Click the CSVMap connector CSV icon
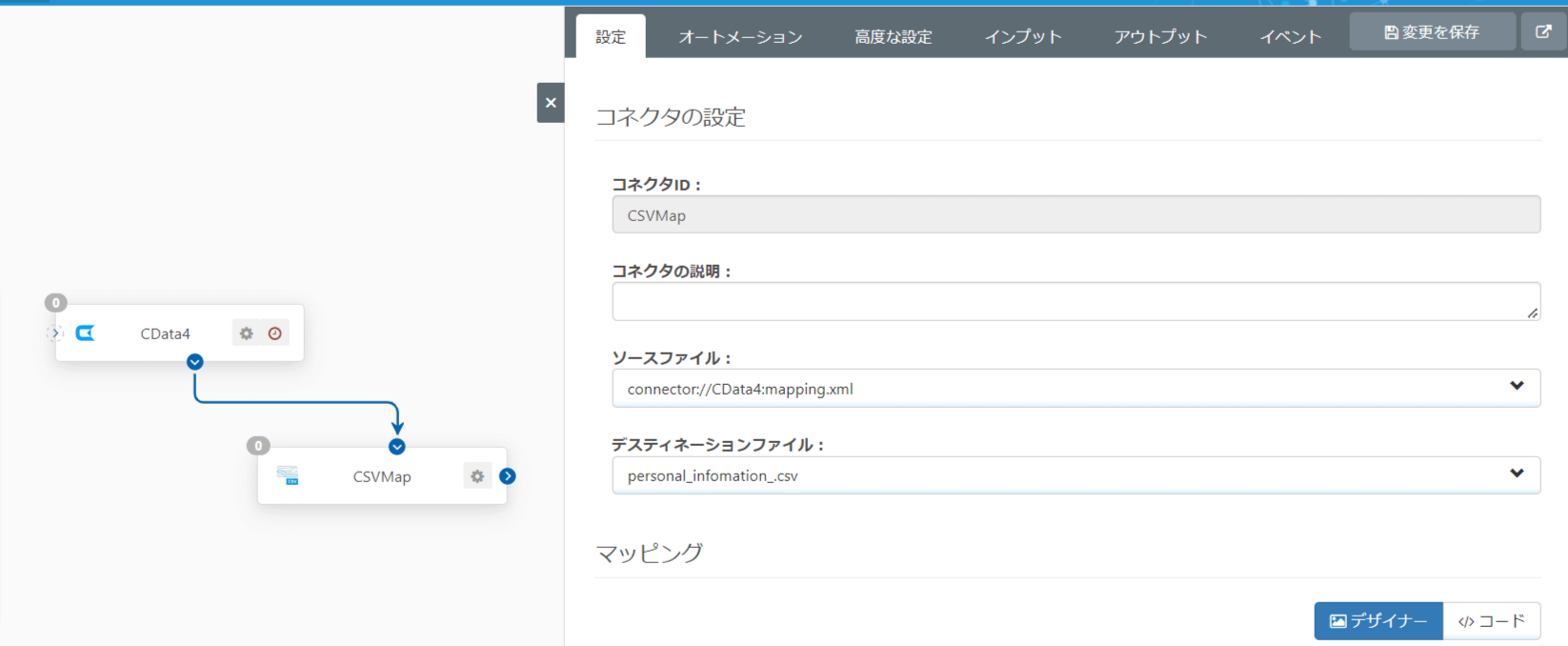The width and height of the screenshot is (1568, 646). coord(288,475)
